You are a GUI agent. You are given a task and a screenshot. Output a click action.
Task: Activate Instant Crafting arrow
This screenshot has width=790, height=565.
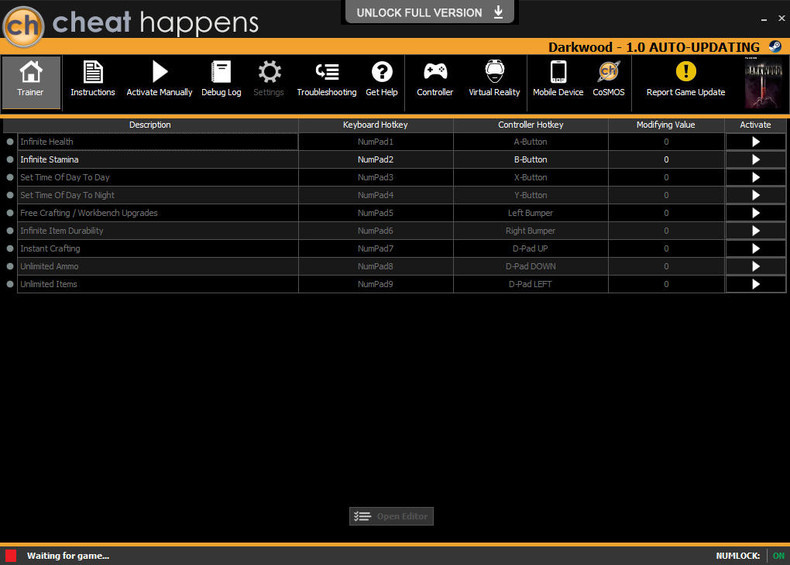755,248
